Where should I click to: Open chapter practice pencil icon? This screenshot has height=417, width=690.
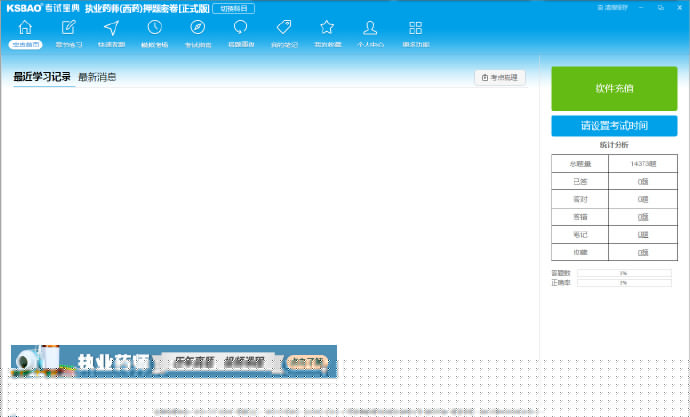coord(68,28)
